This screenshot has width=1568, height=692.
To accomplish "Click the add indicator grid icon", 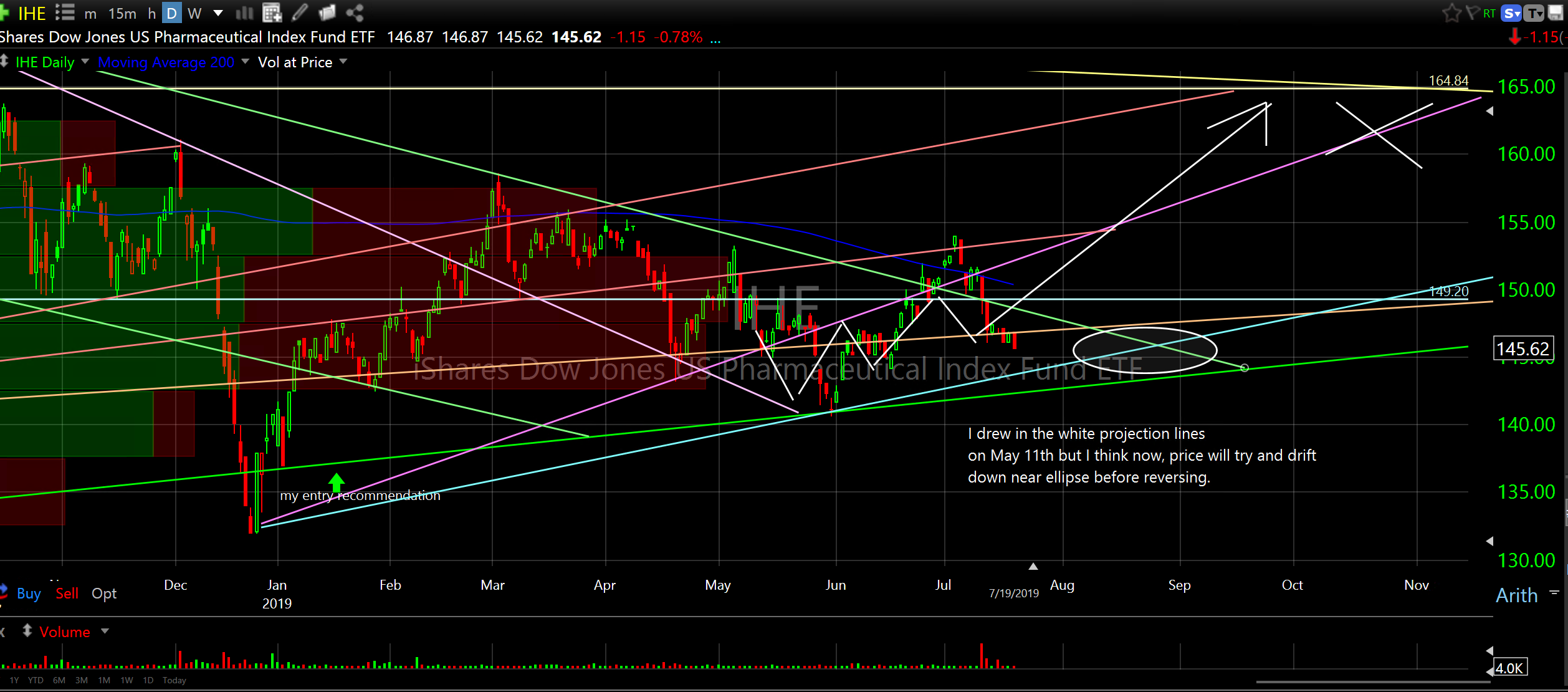I will click(272, 12).
